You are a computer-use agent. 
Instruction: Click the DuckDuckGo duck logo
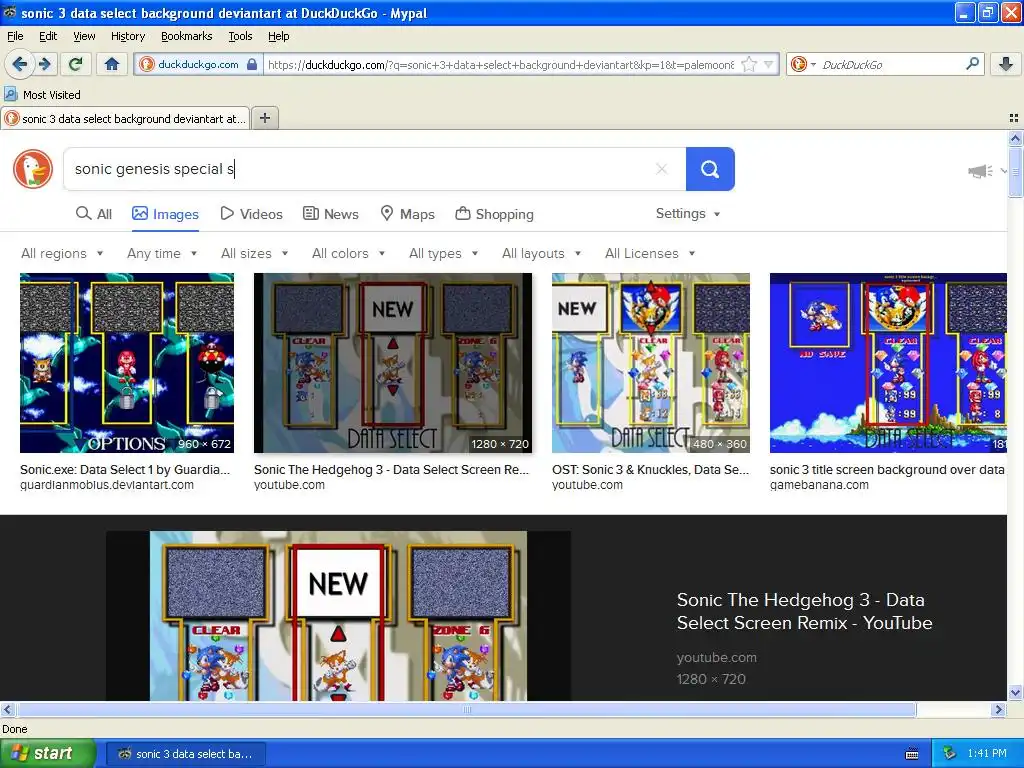pos(33,169)
